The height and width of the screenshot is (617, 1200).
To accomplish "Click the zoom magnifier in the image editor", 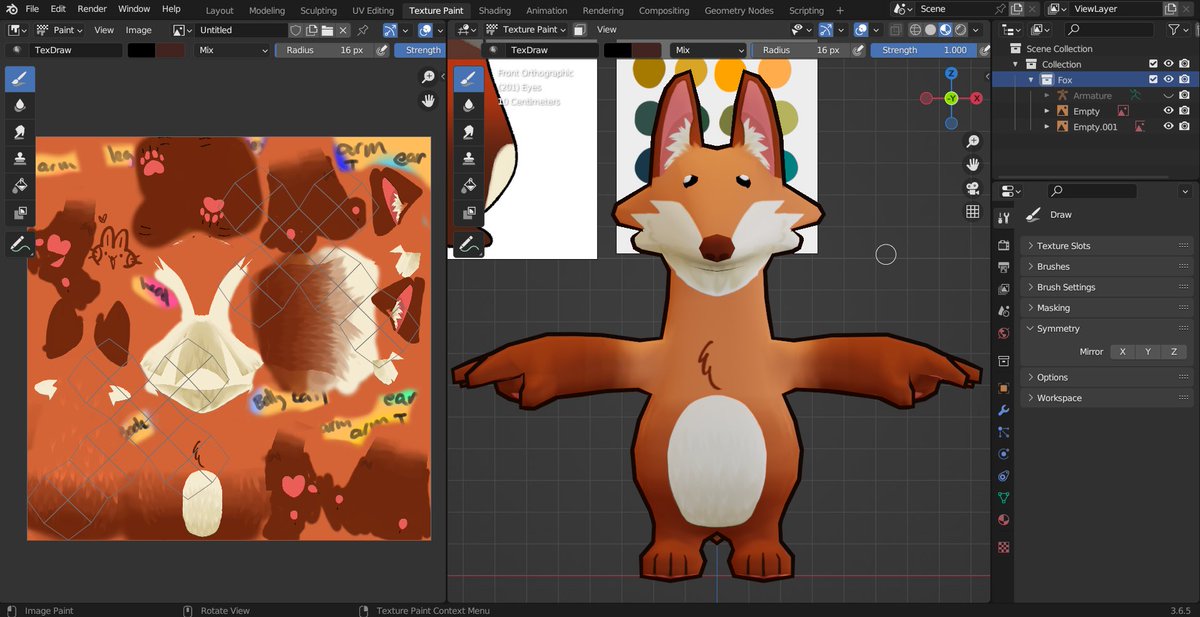I will [x=428, y=77].
